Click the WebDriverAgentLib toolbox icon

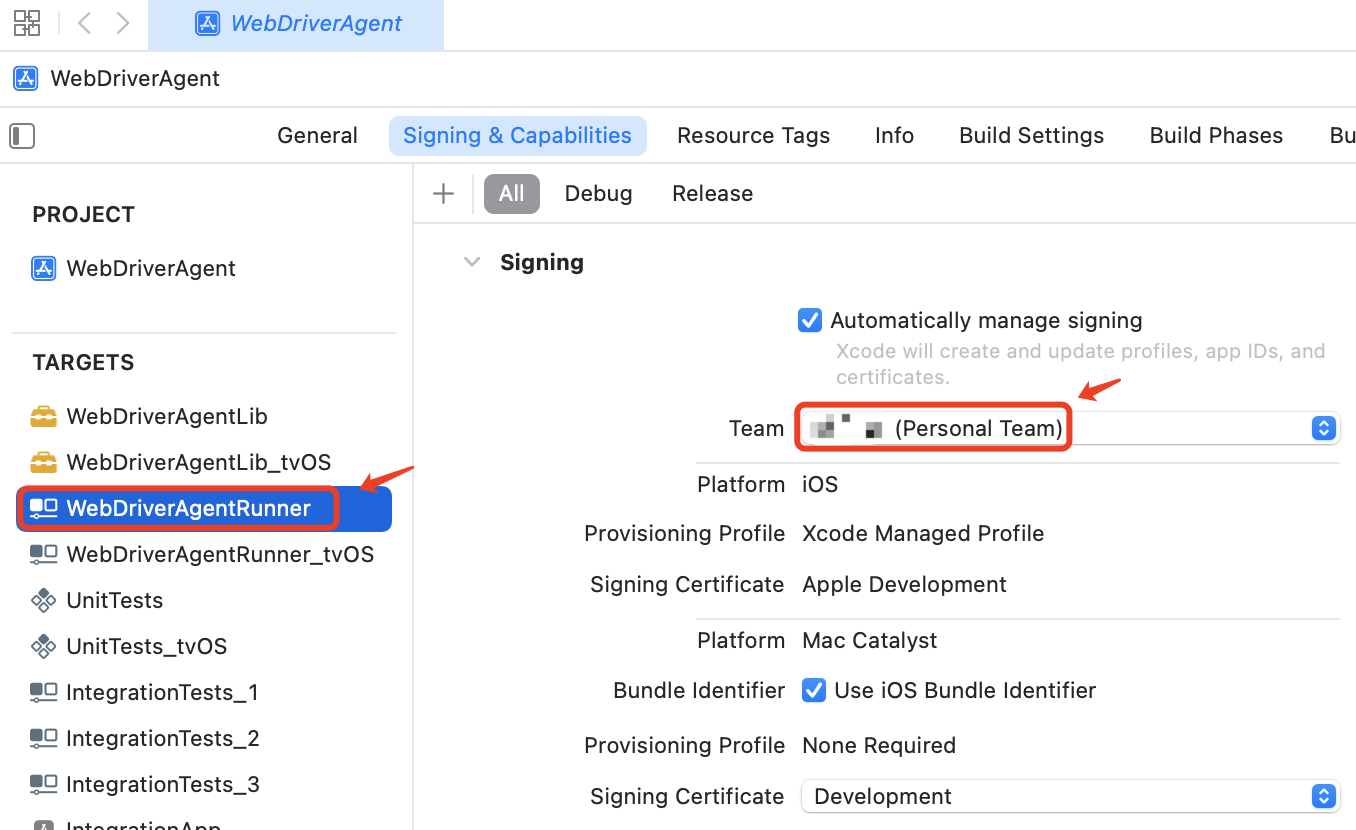[43, 416]
